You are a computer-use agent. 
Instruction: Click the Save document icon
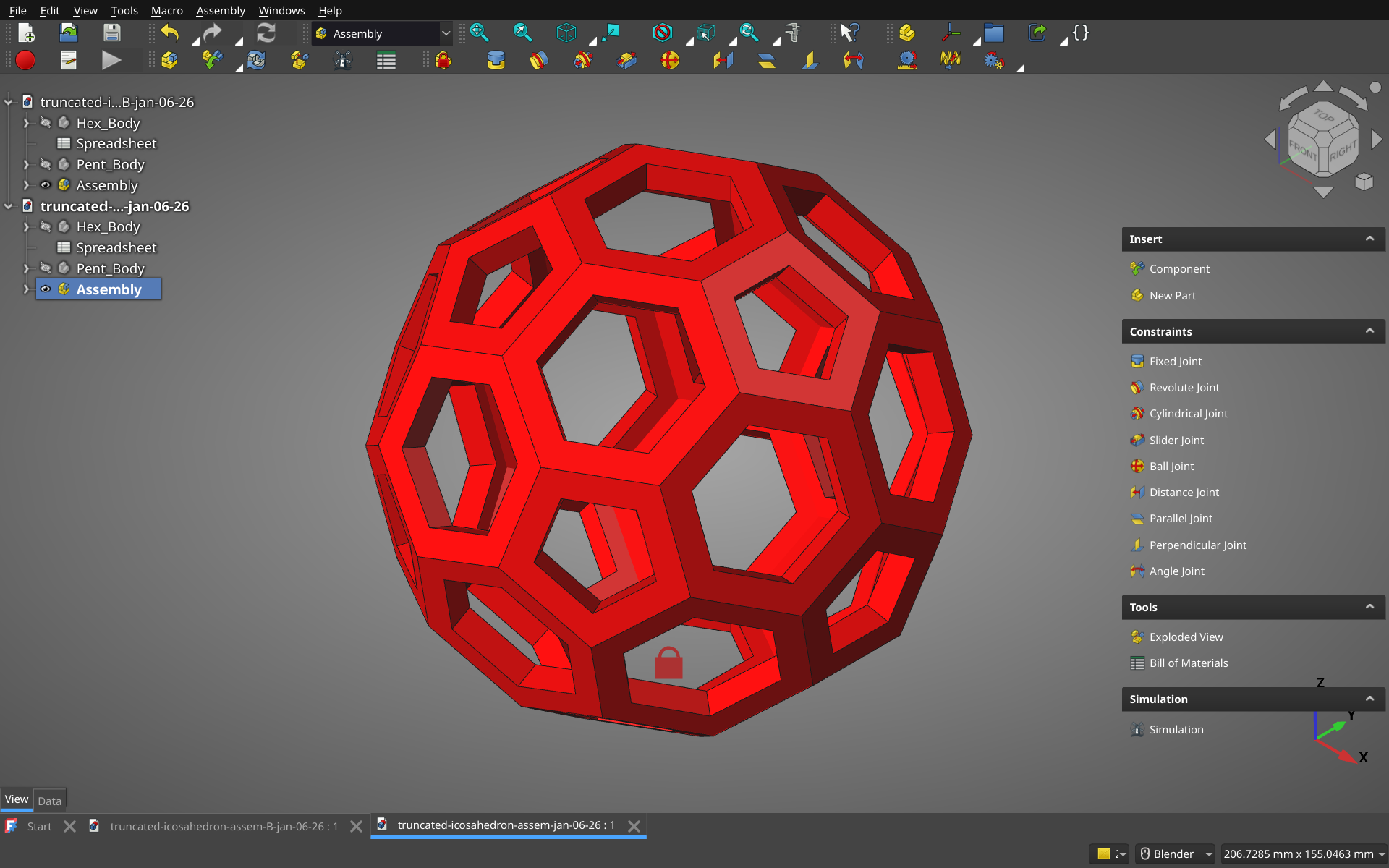coord(111,33)
